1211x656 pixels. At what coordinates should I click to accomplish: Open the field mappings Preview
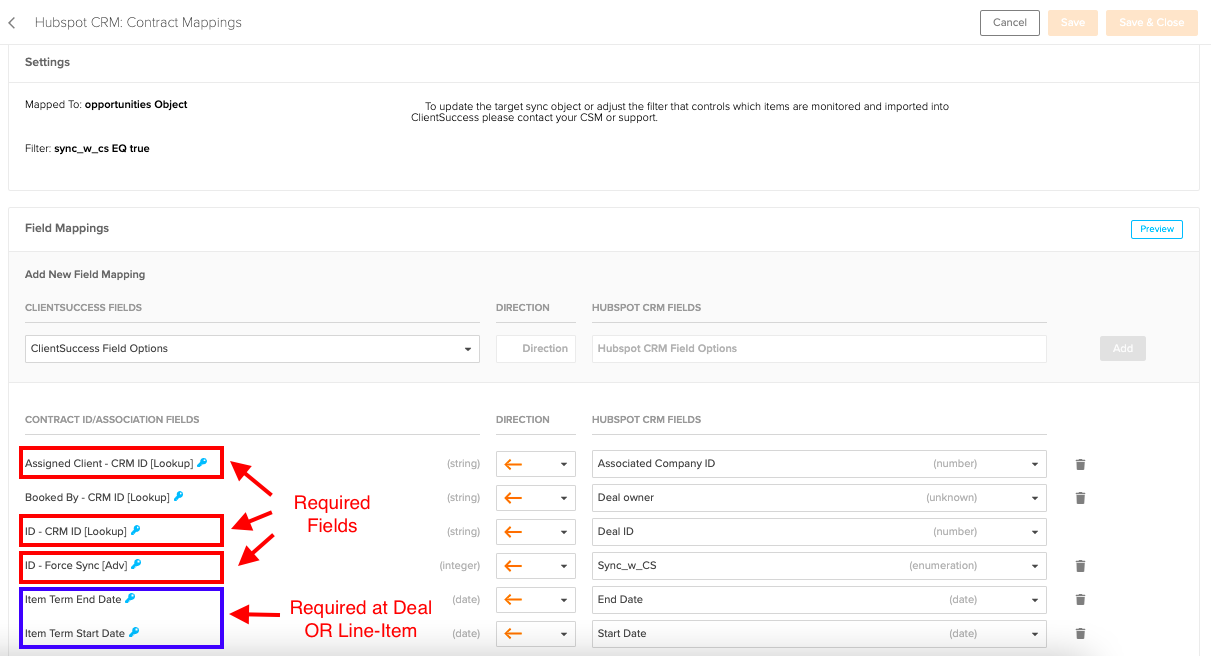click(1157, 229)
